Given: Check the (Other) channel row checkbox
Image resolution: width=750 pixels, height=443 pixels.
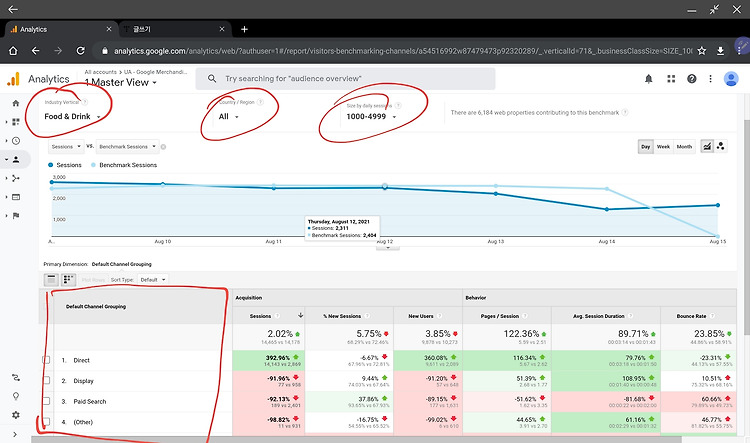Looking at the screenshot, I should [x=46, y=422].
